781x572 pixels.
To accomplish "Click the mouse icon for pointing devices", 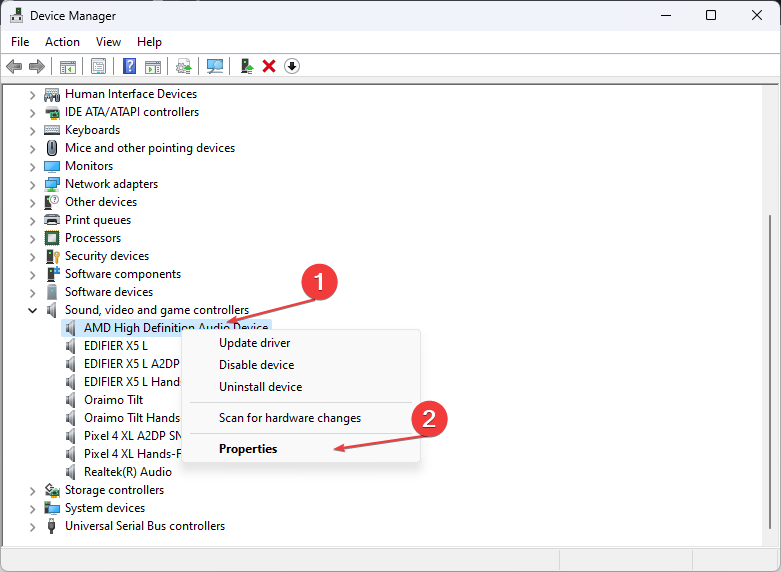I will click(x=52, y=148).
